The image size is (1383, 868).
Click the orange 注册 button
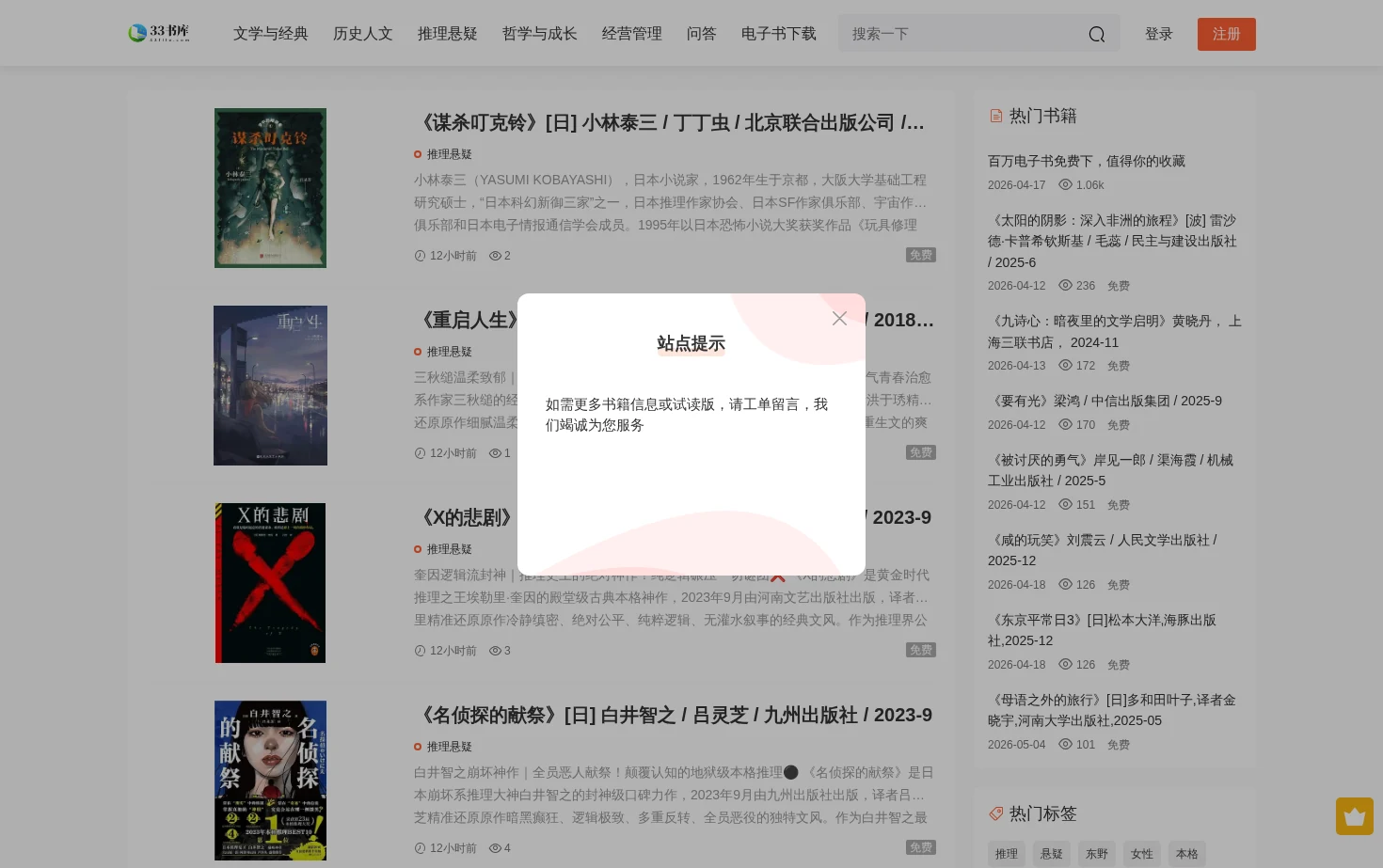tap(1227, 34)
